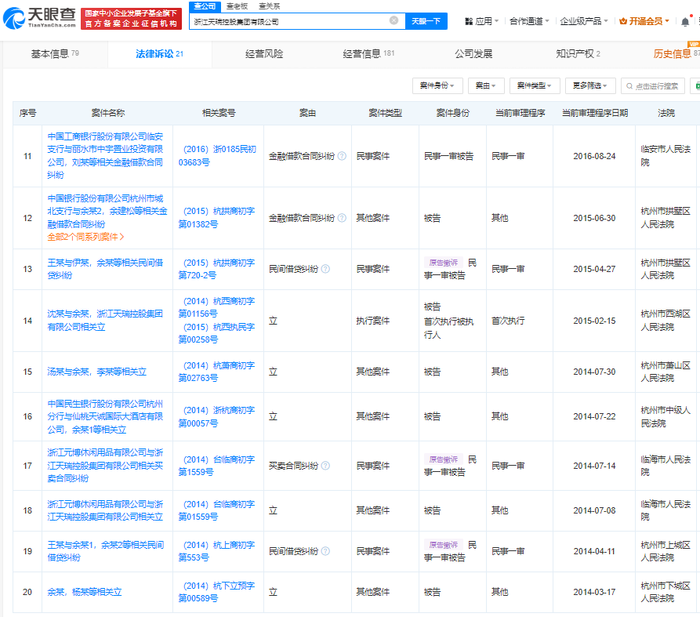Clear the search box with the X icon
Screen dimensions: 700x617
point(394,21)
